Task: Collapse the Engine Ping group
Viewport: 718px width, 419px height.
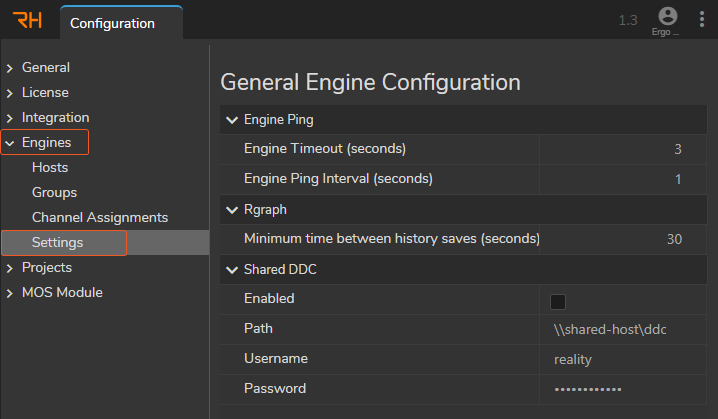Action: (232, 120)
